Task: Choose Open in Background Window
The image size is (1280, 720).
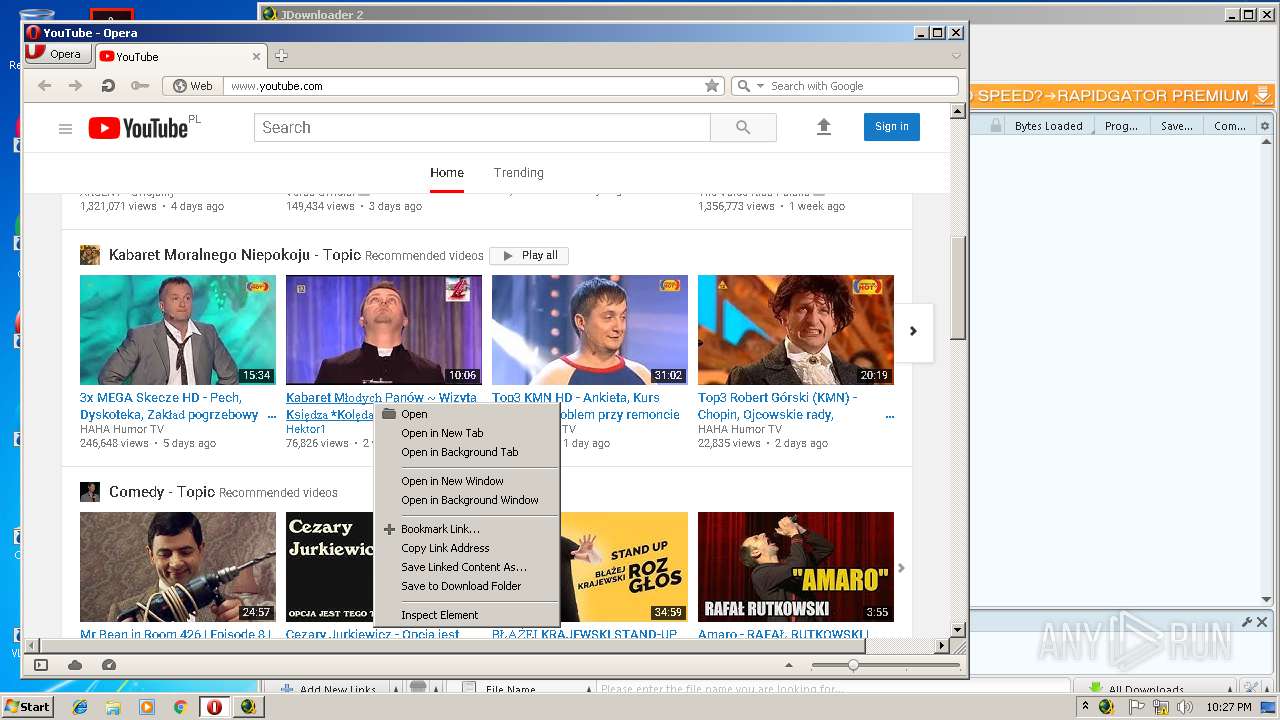Action: pyautogui.click(x=466, y=500)
